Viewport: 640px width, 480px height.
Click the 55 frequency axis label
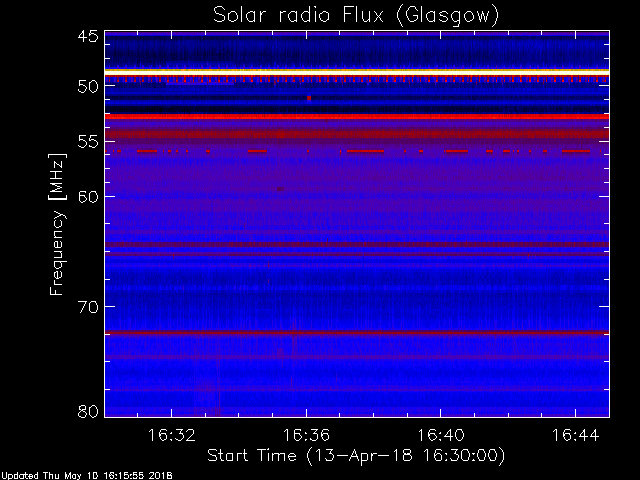click(88, 142)
